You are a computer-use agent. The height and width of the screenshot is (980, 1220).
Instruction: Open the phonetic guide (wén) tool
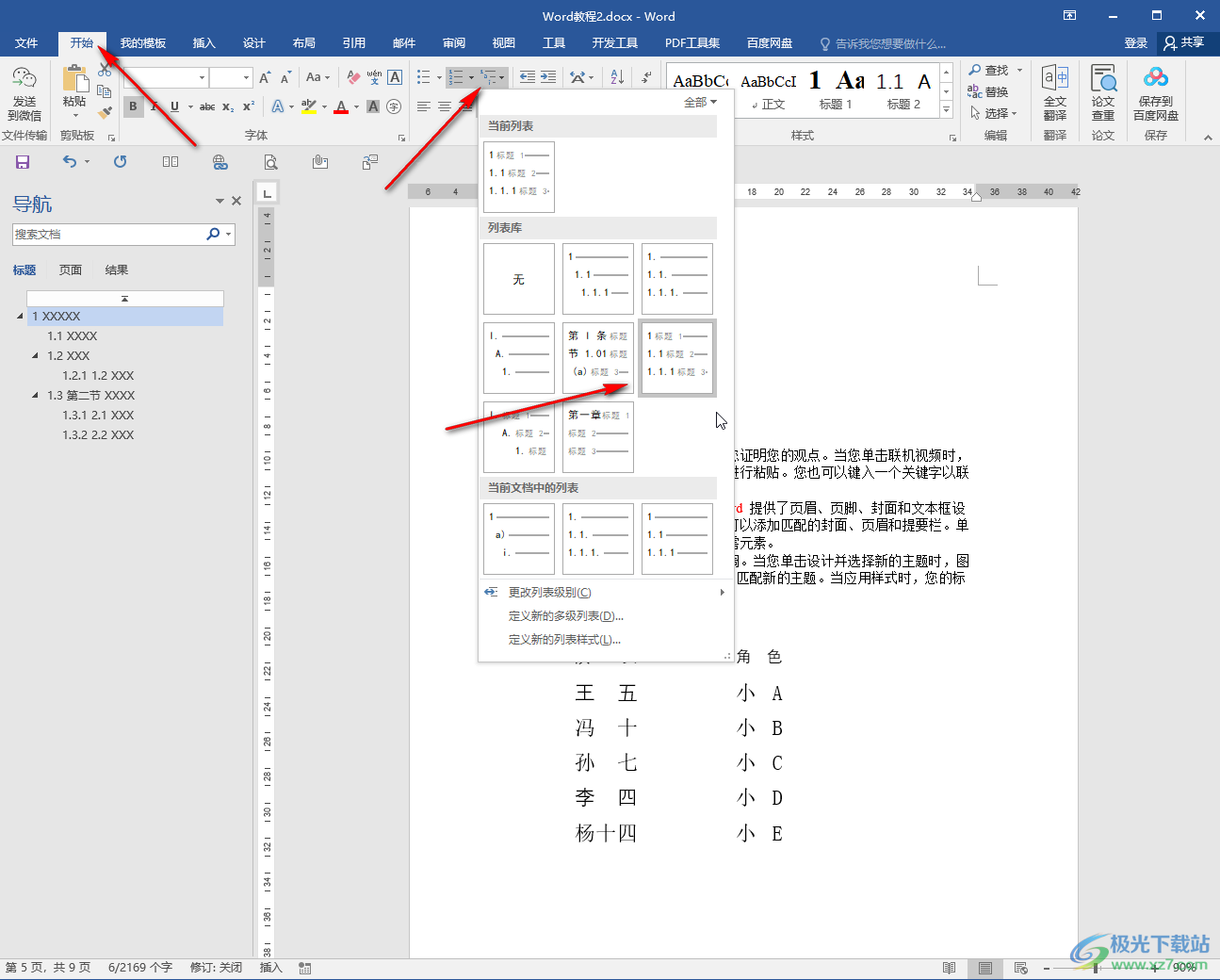(x=374, y=77)
